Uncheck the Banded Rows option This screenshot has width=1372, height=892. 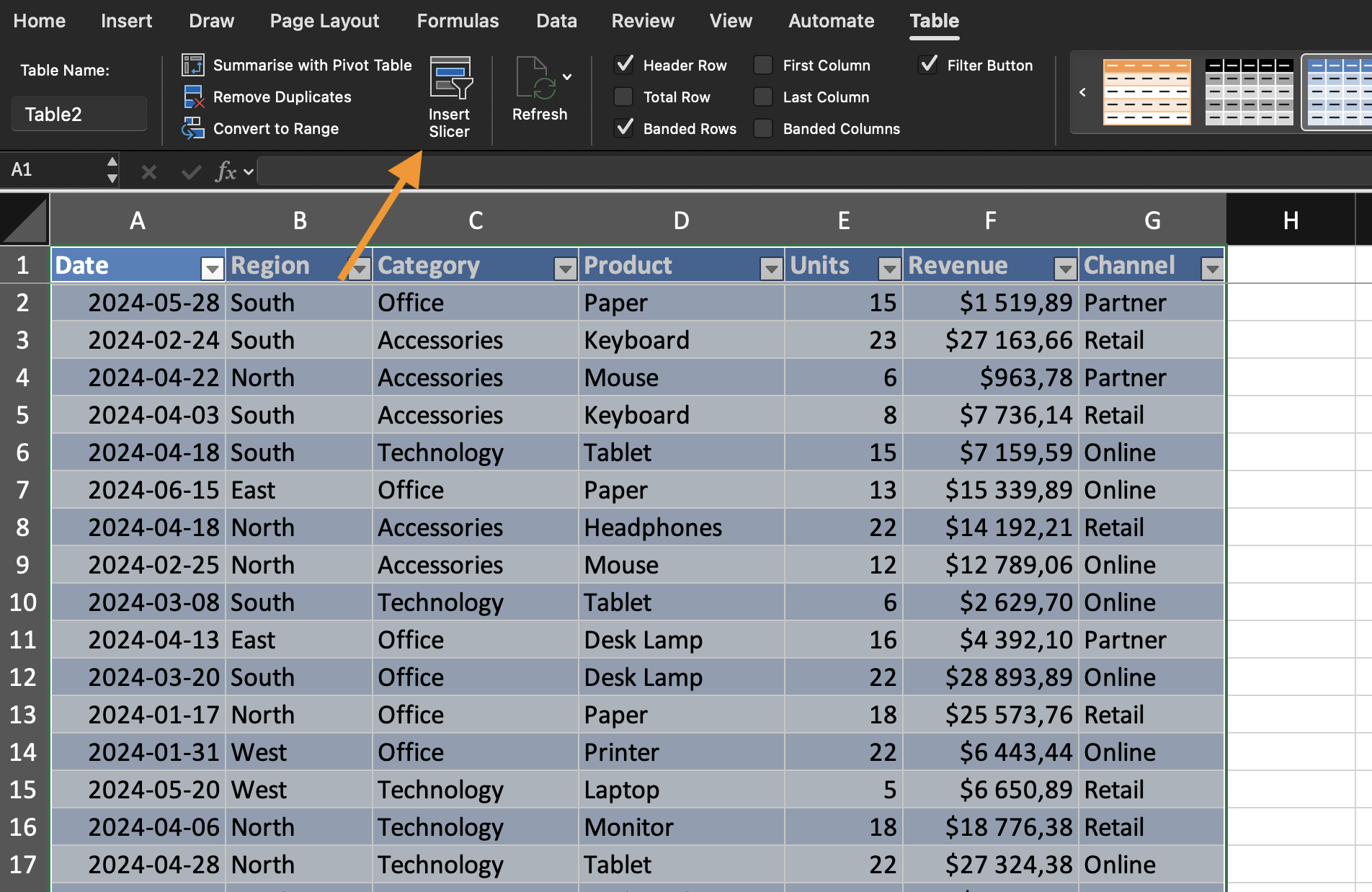click(x=623, y=128)
